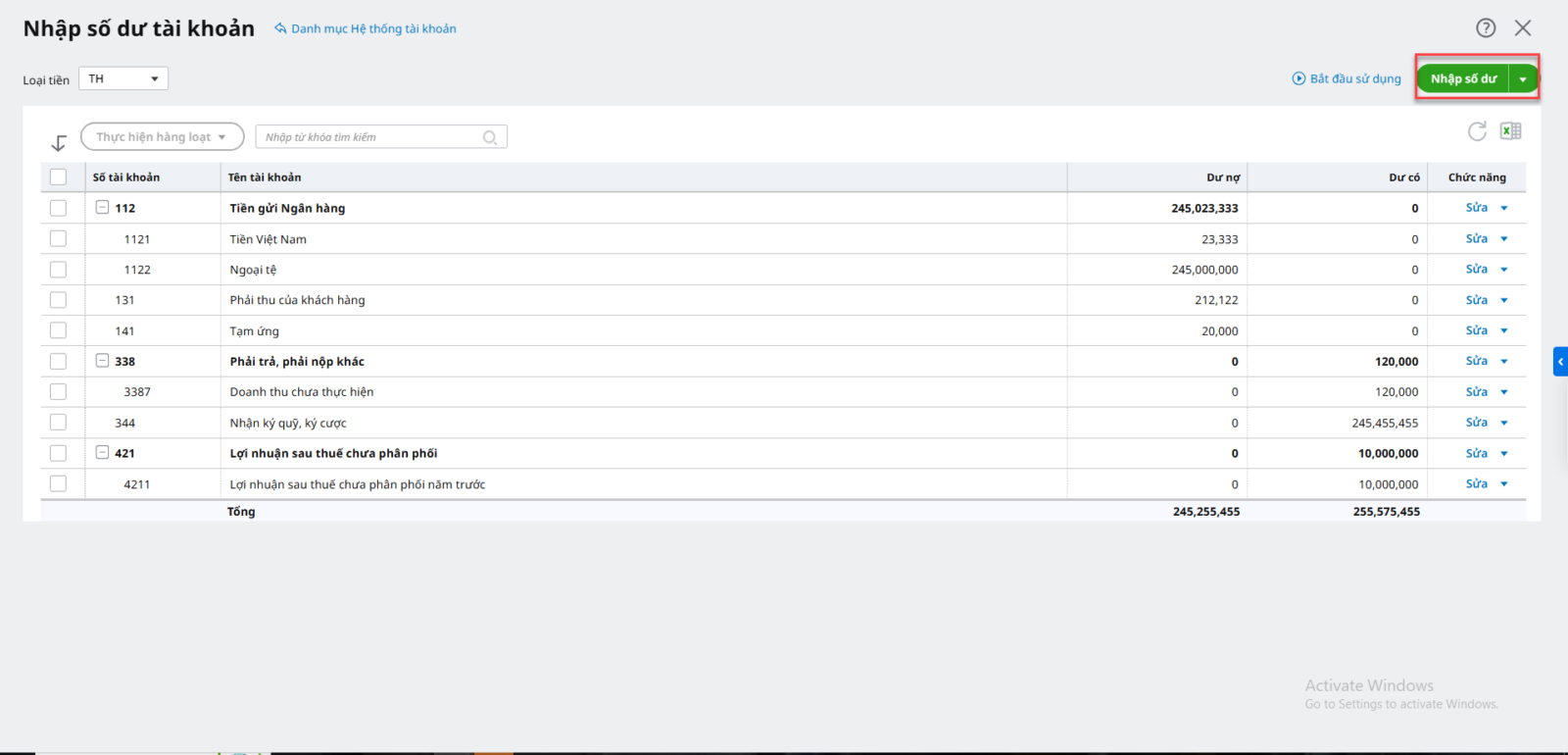Check the box for account 1121 row

click(59, 238)
